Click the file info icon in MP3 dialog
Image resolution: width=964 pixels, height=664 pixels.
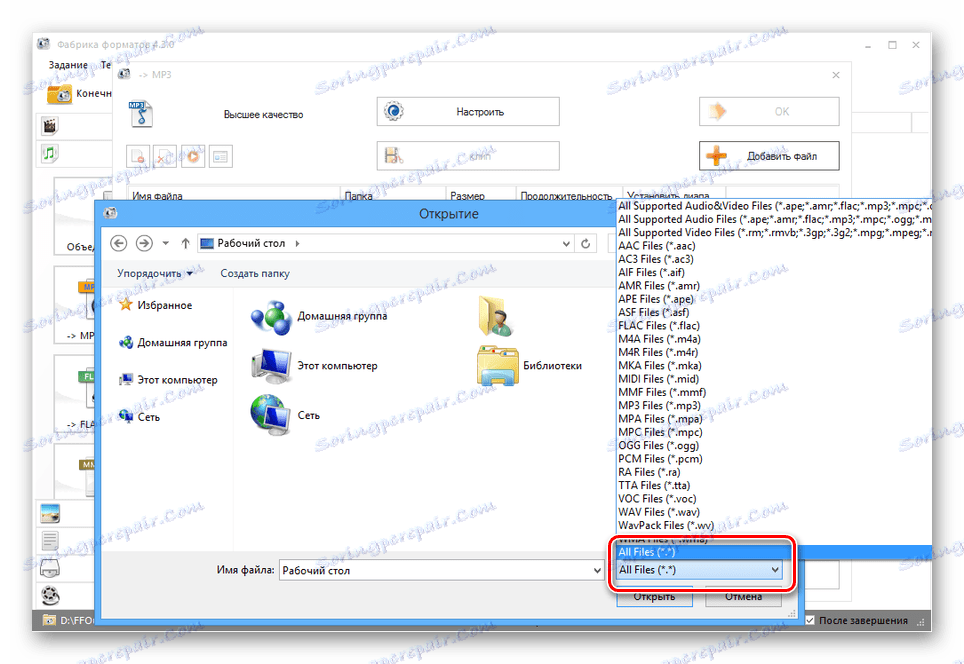point(221,156)
